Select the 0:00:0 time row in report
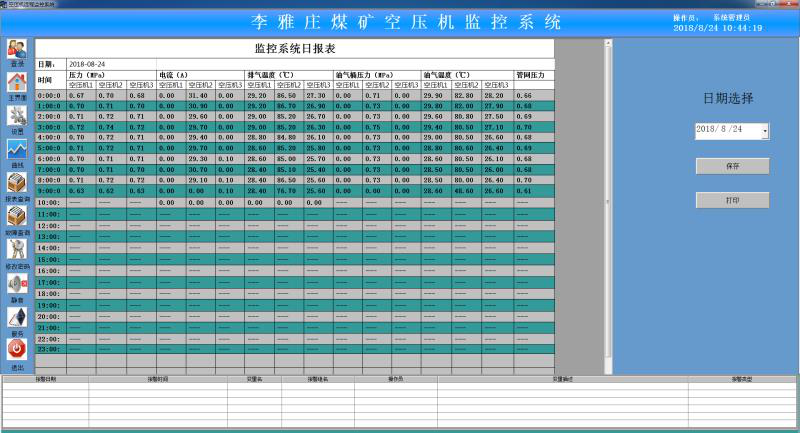 50,95
